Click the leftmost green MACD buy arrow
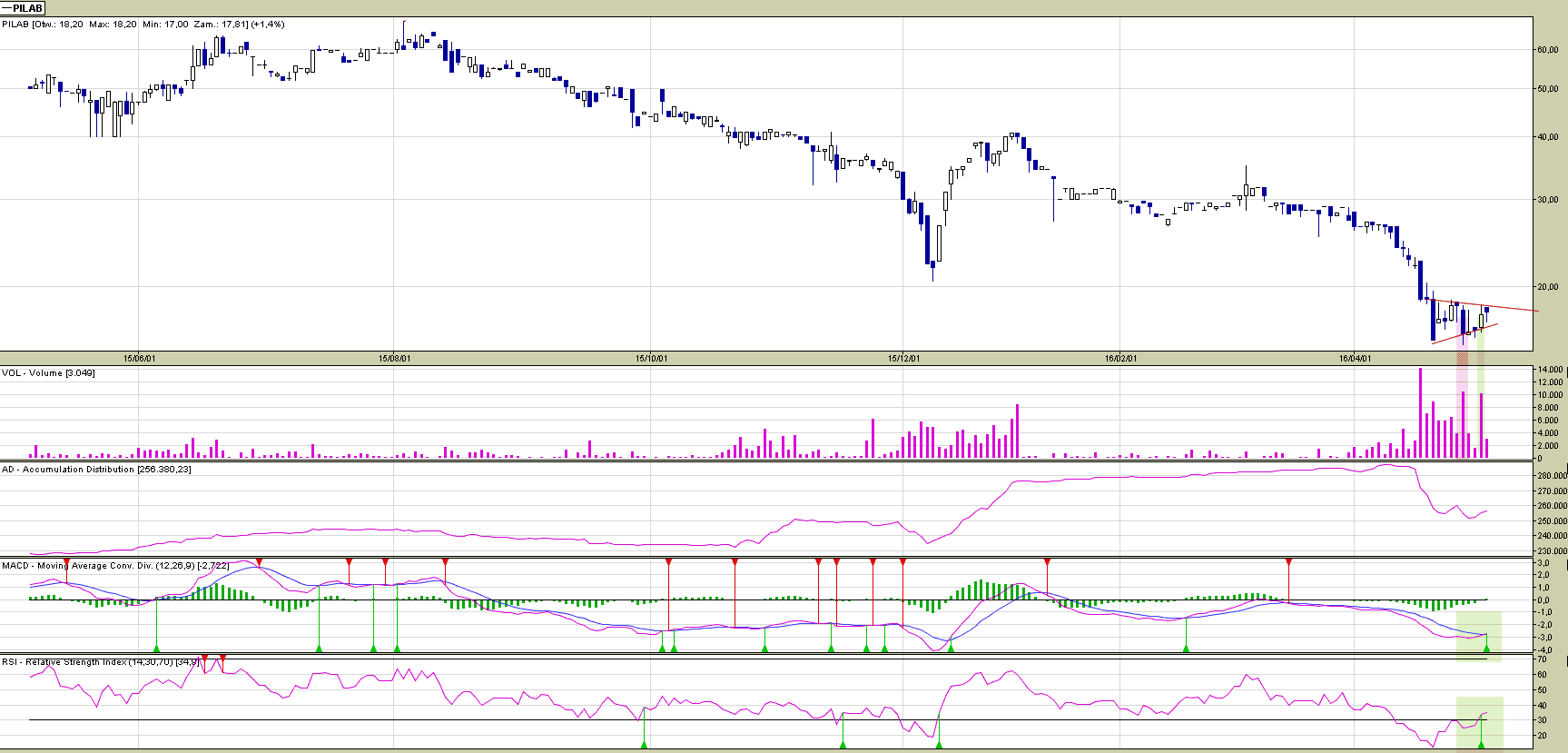This screenshot has height=753, width=1568. pos(157,648)
